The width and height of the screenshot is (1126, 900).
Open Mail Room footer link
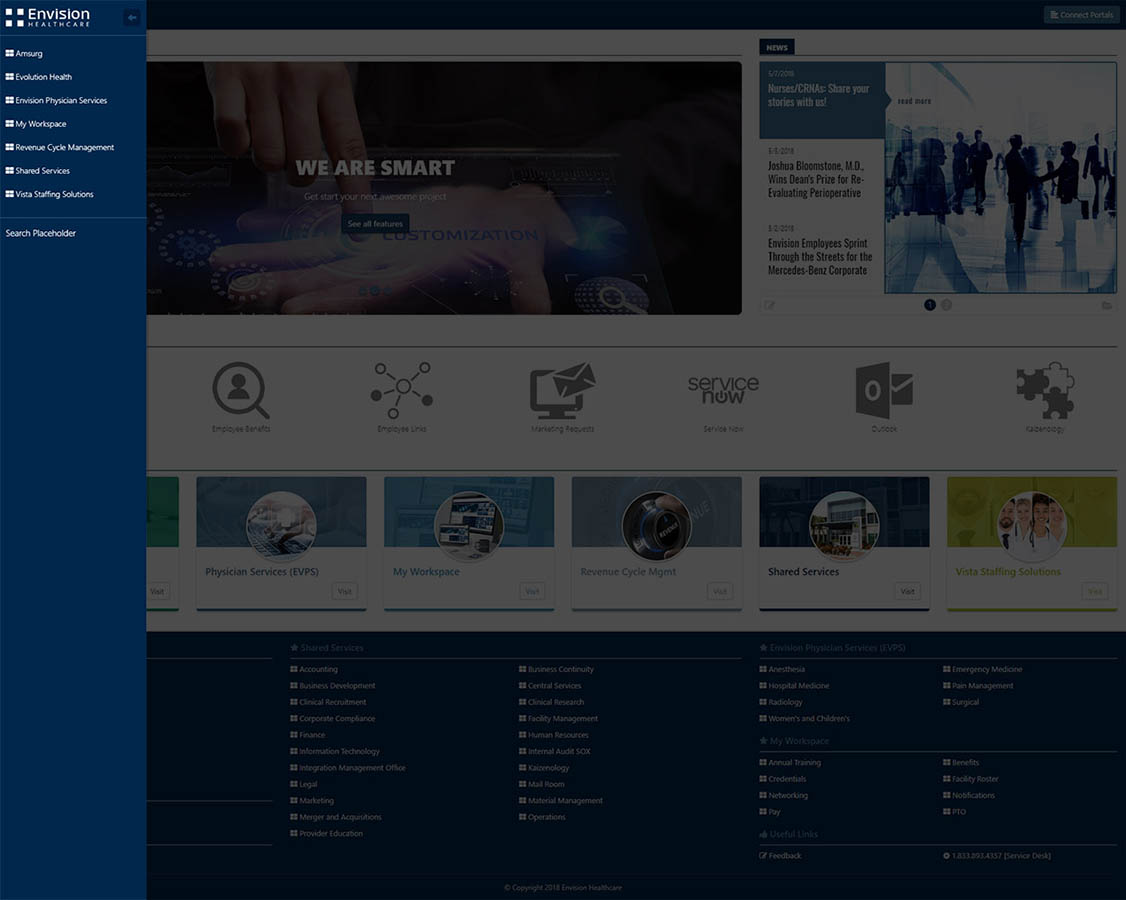click(542, 784)
